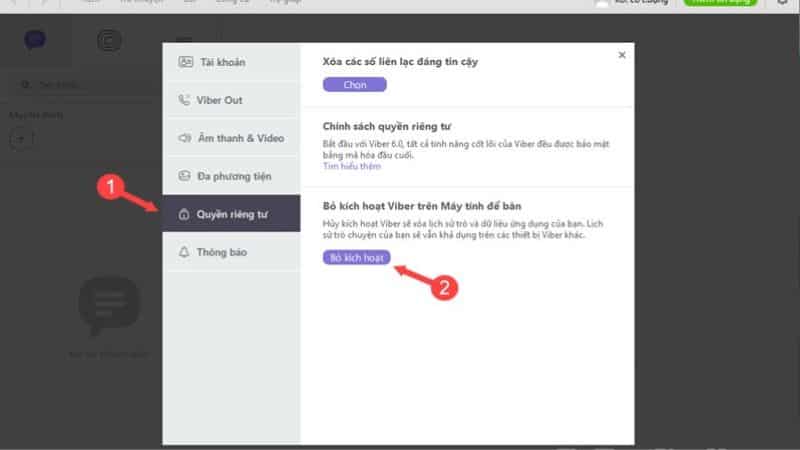The width and height of the screenshot is (800, 450).
Task: Click the phone icon beside Viber Out
Action: point(184,100)
